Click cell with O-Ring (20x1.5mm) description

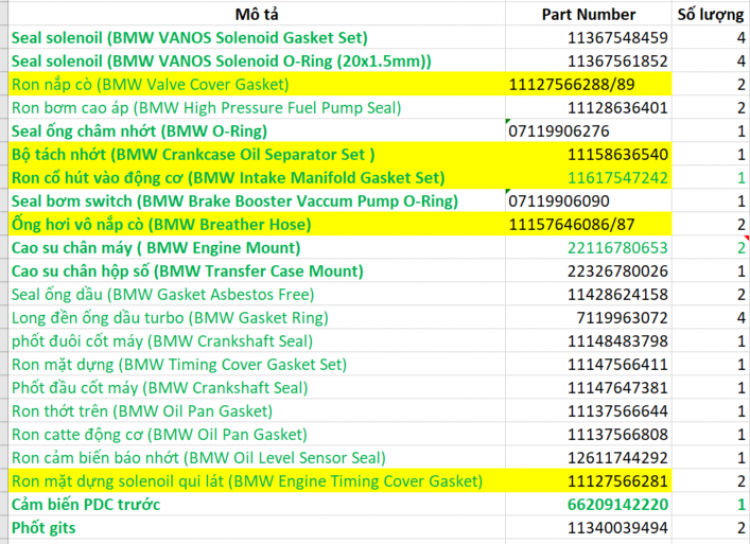point(257,61)
